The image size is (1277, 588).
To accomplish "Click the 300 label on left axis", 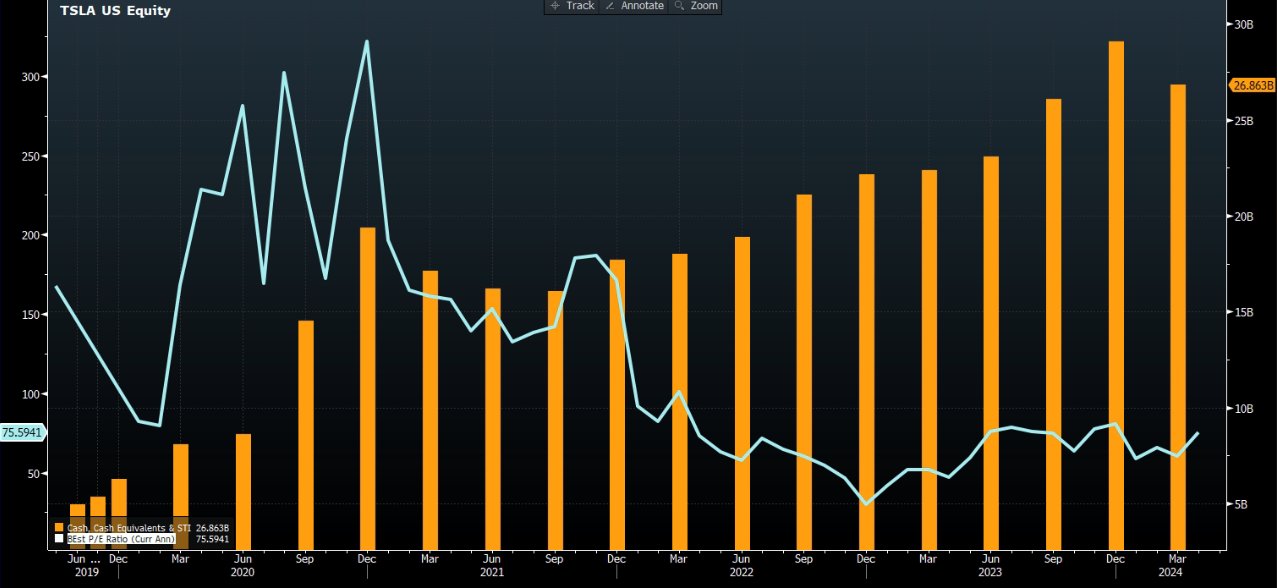I will point(30,77).
